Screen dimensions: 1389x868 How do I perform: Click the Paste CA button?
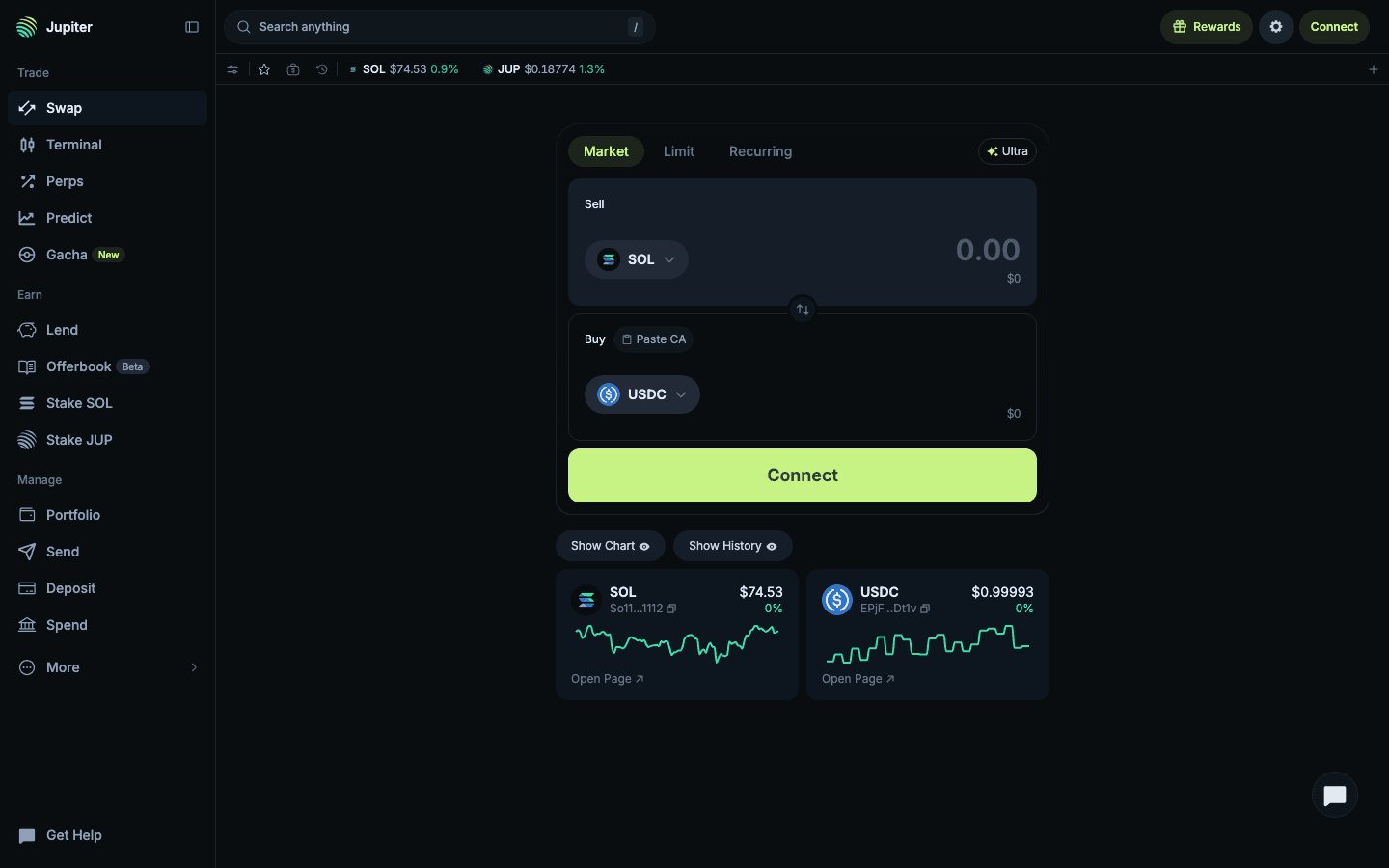coord(654,339)
